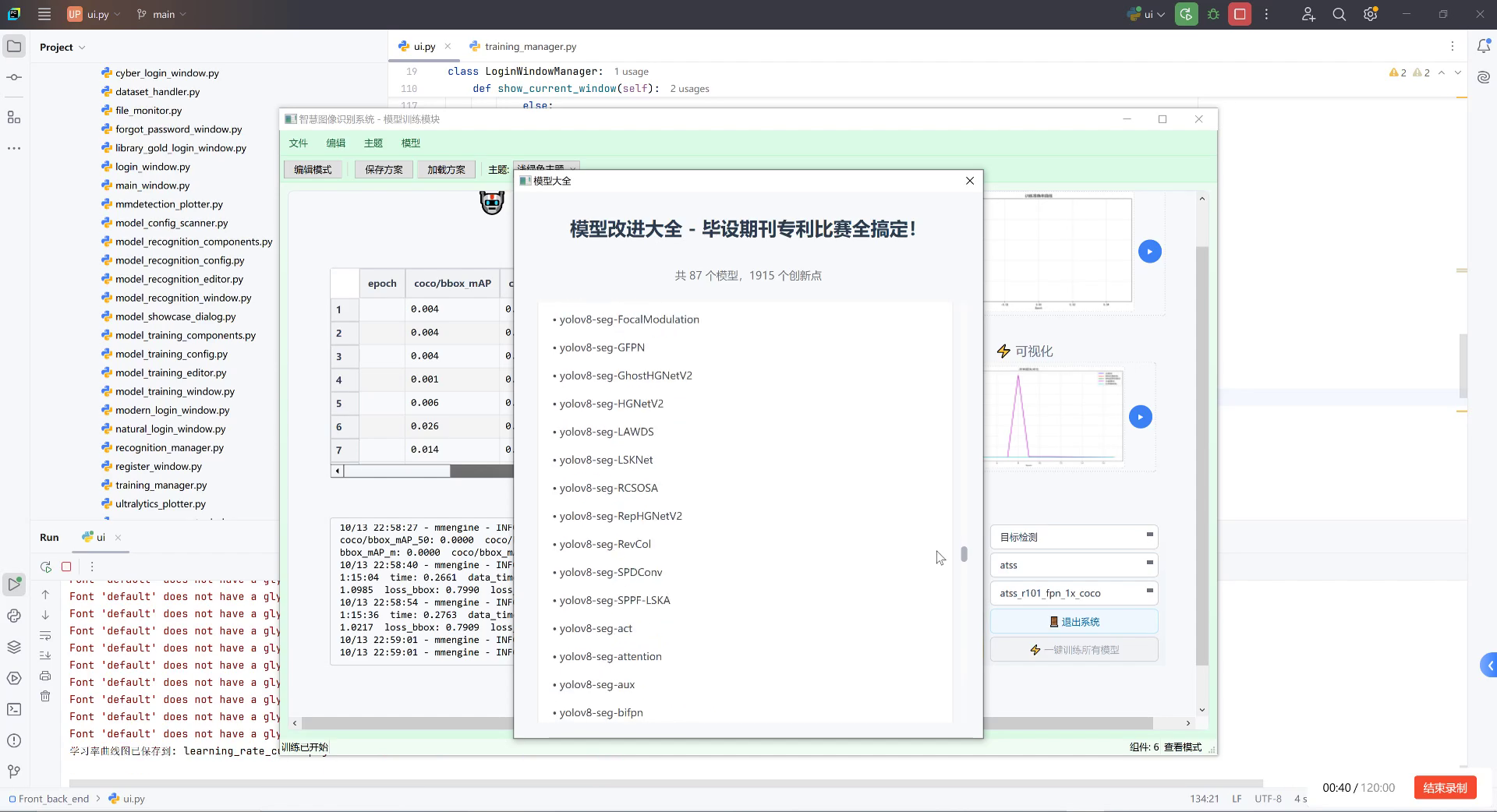
Task: Click the 一键训练所有模型 button
Action: 1074,650
